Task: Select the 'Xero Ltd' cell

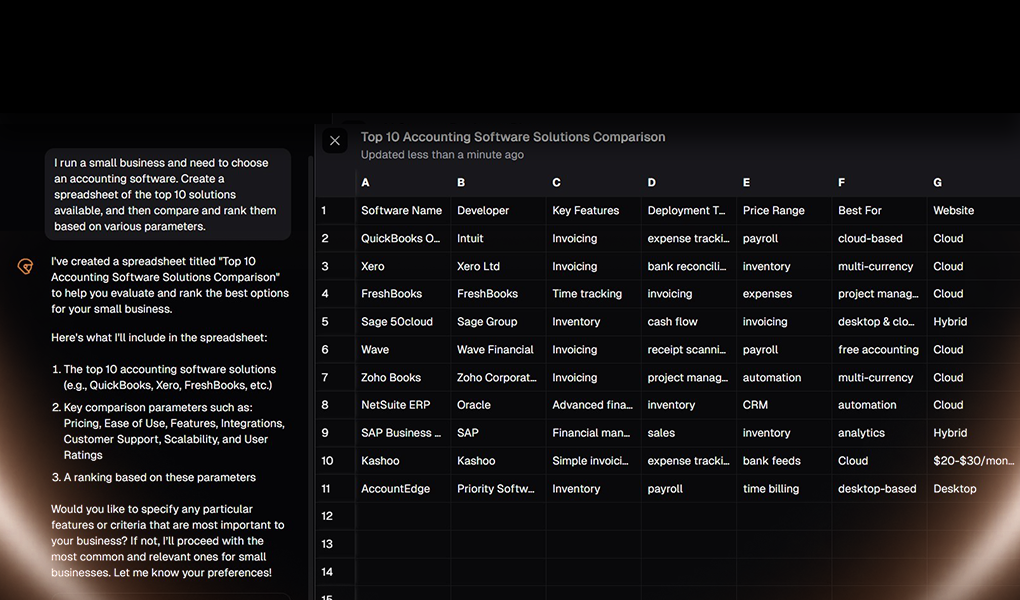Action: pyautogui.click(x=498, y=267)
